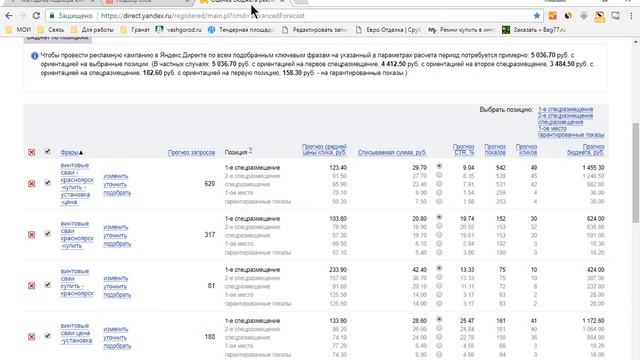Open phrase link винтовые сваи купить -красноярск
640x360 pixels.
coord(77,282)
